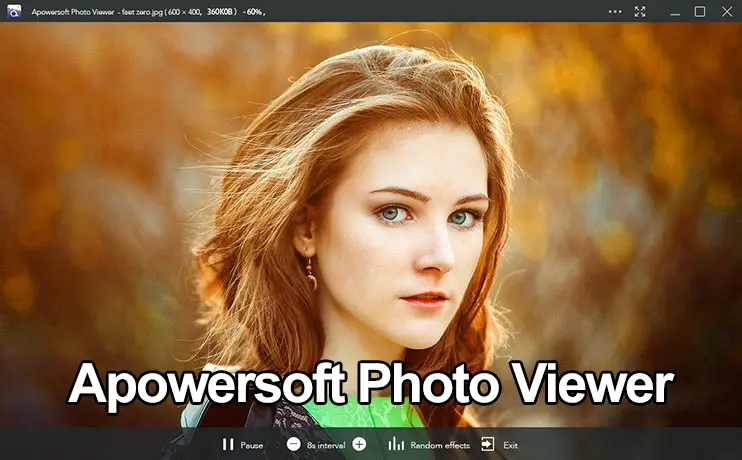
Task: Minimize the photo viewer window
Action: coord(675,12)
